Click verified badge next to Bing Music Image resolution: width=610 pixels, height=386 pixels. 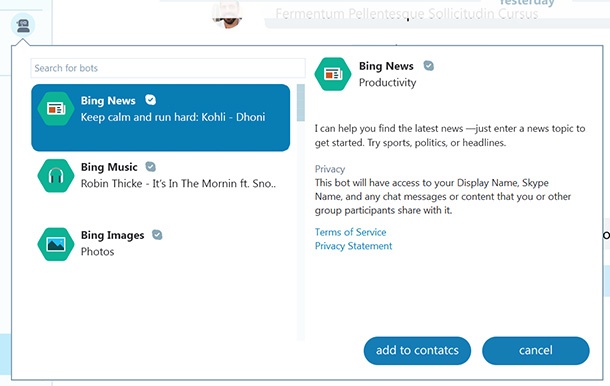pyautogui.click(x=151, y=167)
